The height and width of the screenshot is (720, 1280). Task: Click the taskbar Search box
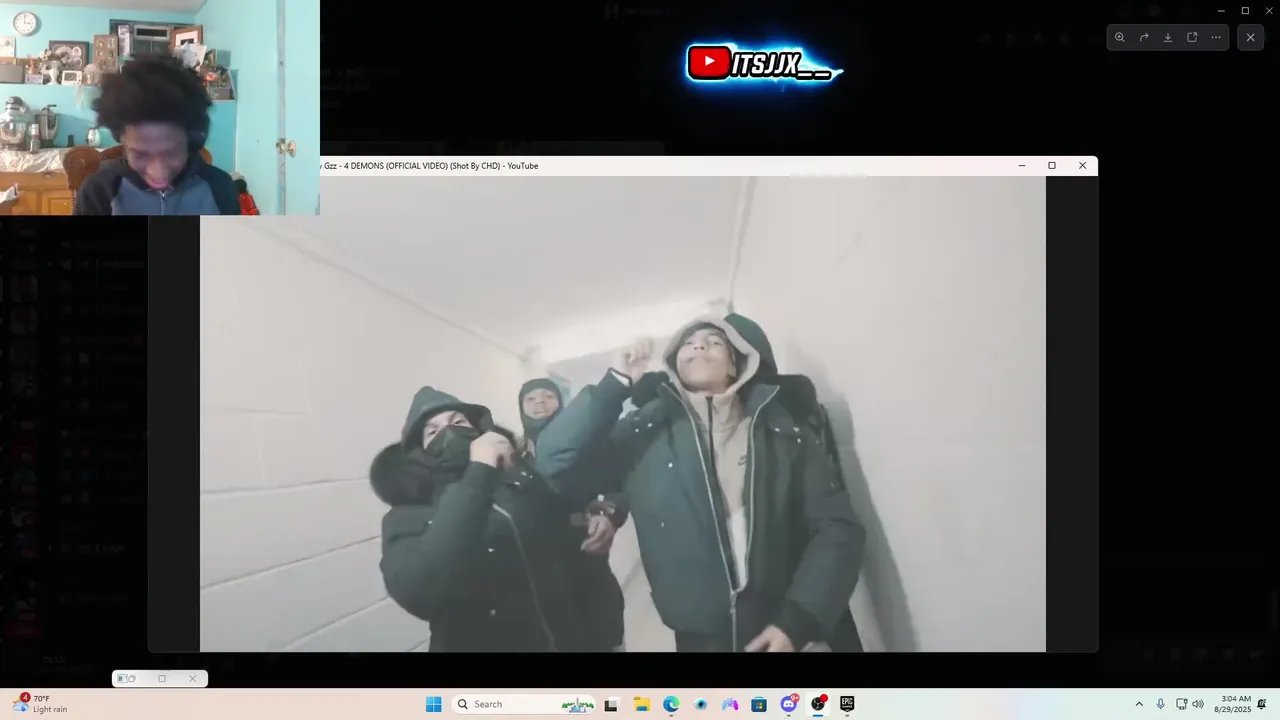point(523,704)
